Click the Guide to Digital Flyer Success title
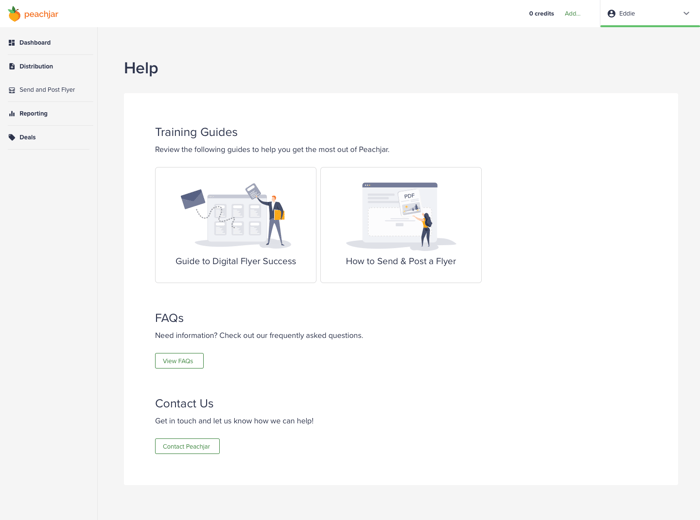Screen dimensions: 700x520 pos(236,261)
